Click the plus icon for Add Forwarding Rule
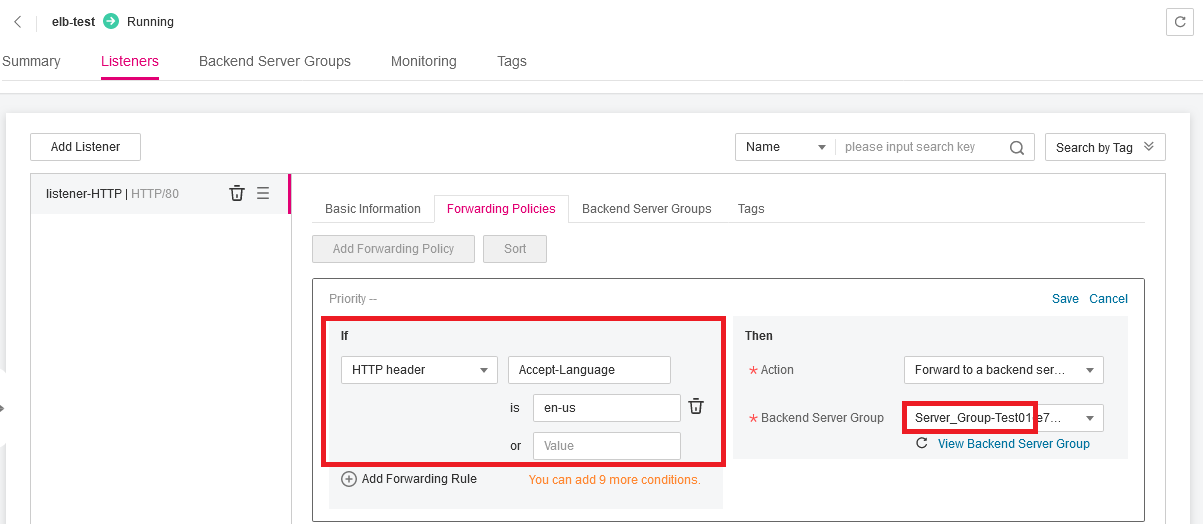Image resolution: width=1203 pixels, height=524 pixels. tap(349, 479)
